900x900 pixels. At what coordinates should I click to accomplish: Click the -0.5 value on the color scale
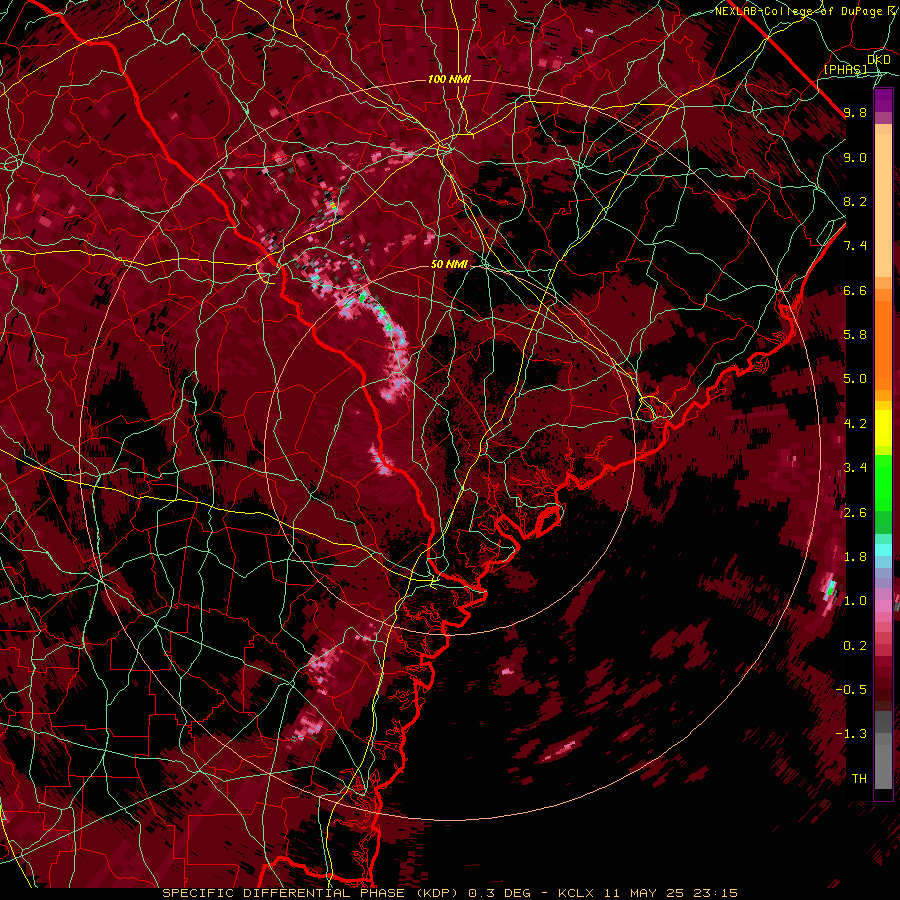[851, 690]
